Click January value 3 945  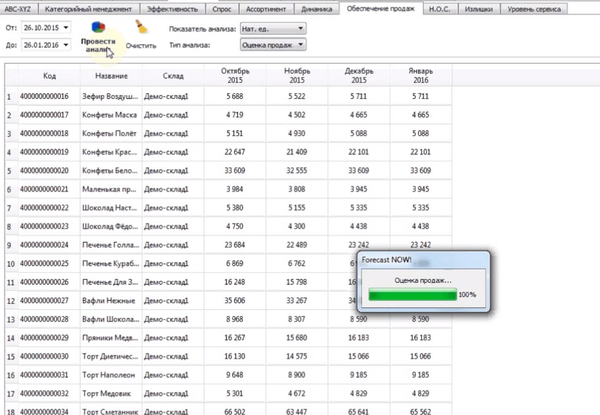(421, 189)
